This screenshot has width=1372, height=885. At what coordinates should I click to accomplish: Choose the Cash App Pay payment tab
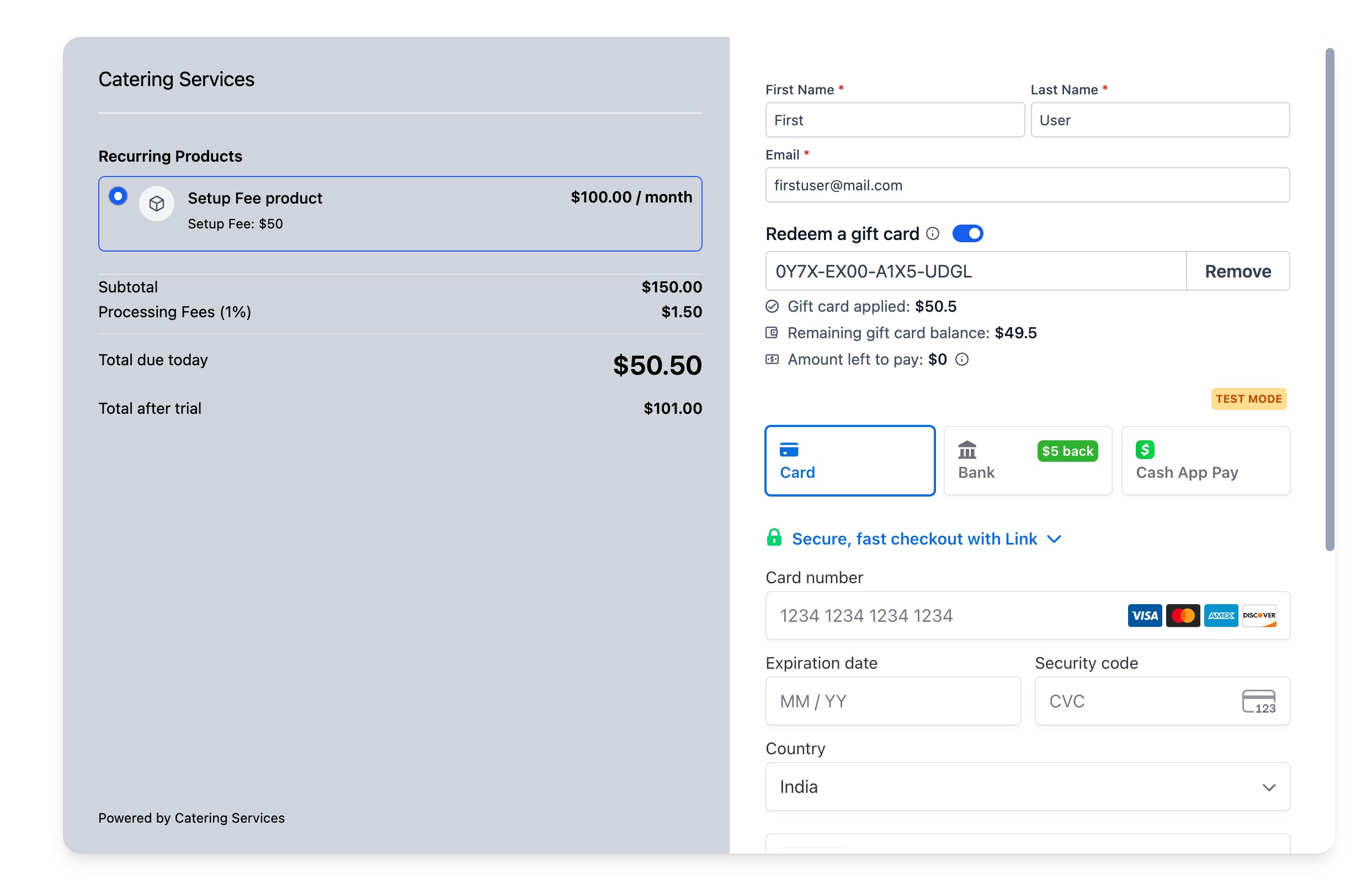(x=1205, y=460)
